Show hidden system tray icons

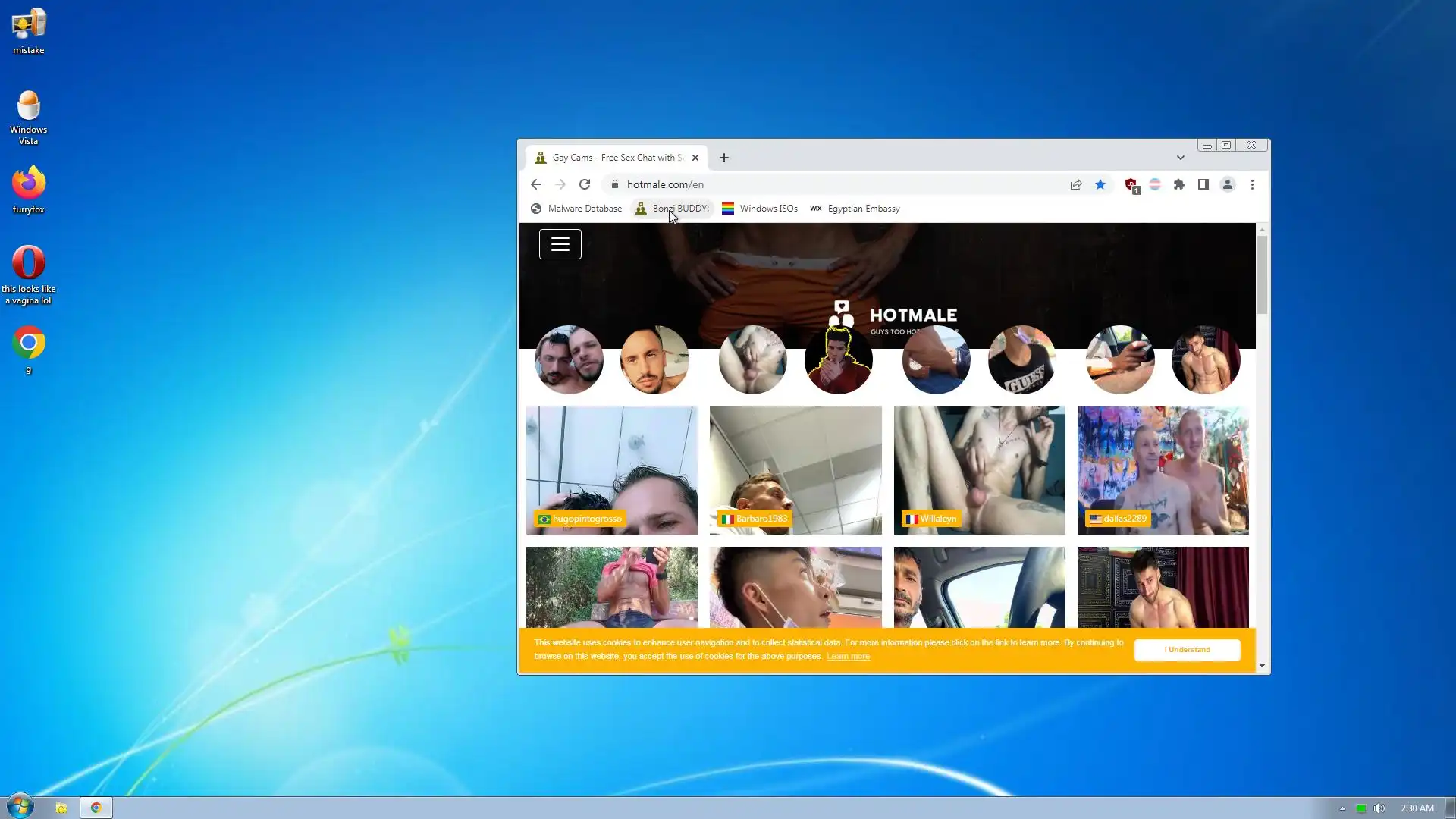1342,808
